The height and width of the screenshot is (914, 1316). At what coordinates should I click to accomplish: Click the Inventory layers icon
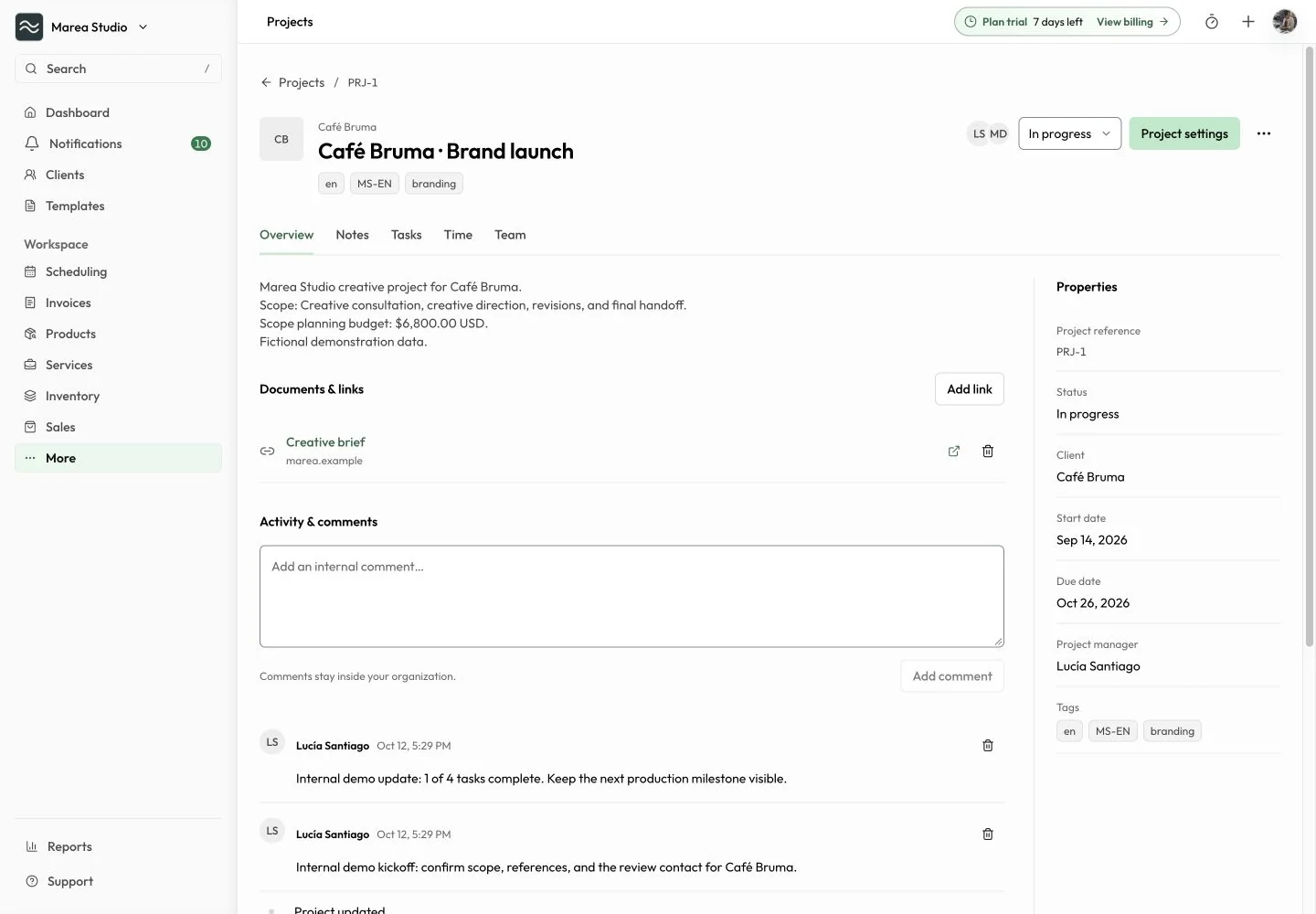(30, 396)
